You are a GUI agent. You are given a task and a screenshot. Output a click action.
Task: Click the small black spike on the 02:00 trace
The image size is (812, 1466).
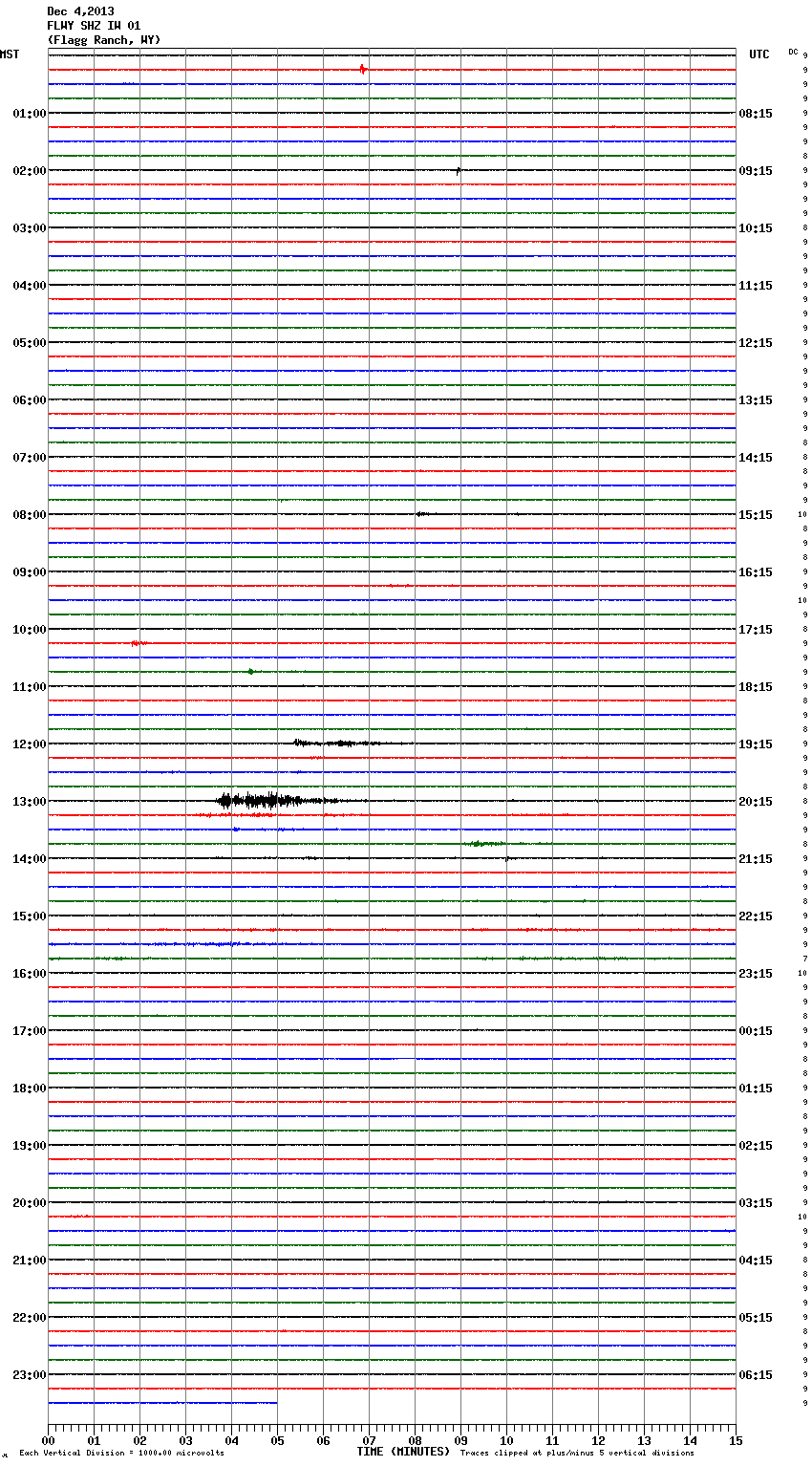[x=459, y=170]
